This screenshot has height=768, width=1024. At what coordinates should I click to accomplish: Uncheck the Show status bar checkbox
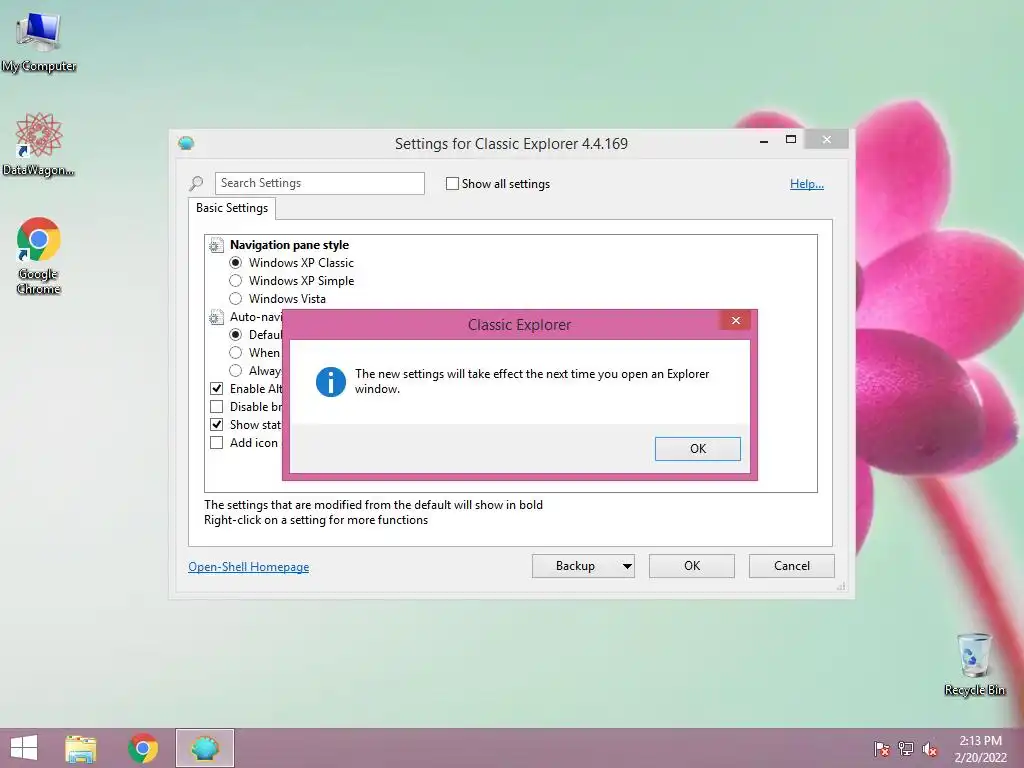(x=217, y=424)
